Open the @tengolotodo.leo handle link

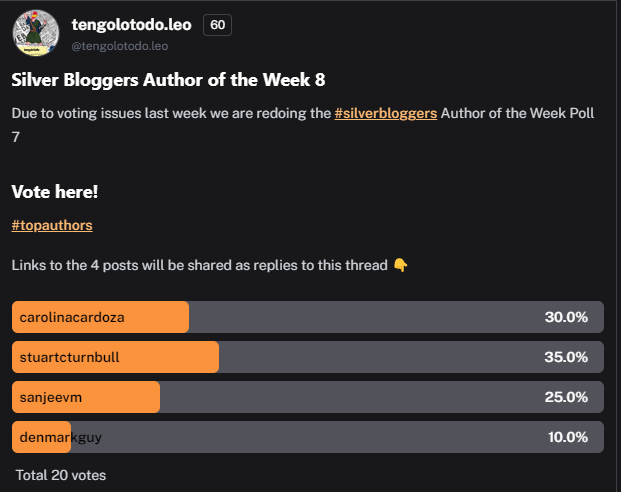(x=120, y=46)
